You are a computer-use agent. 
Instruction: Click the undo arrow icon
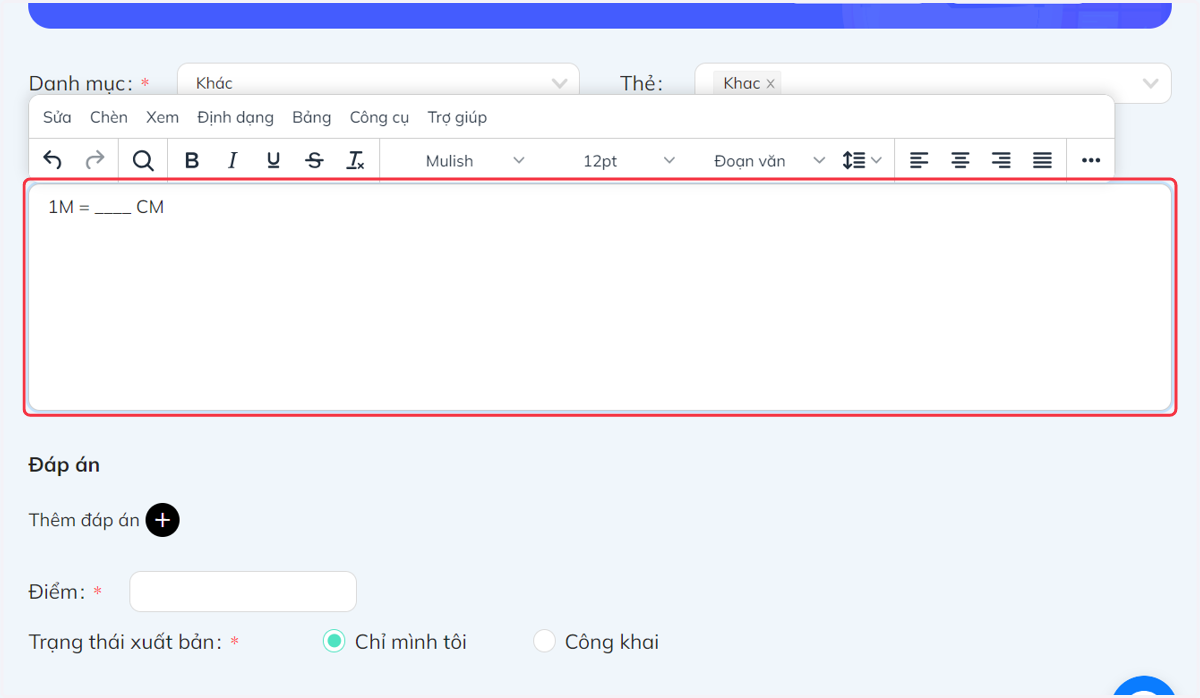tap(53, 160)
